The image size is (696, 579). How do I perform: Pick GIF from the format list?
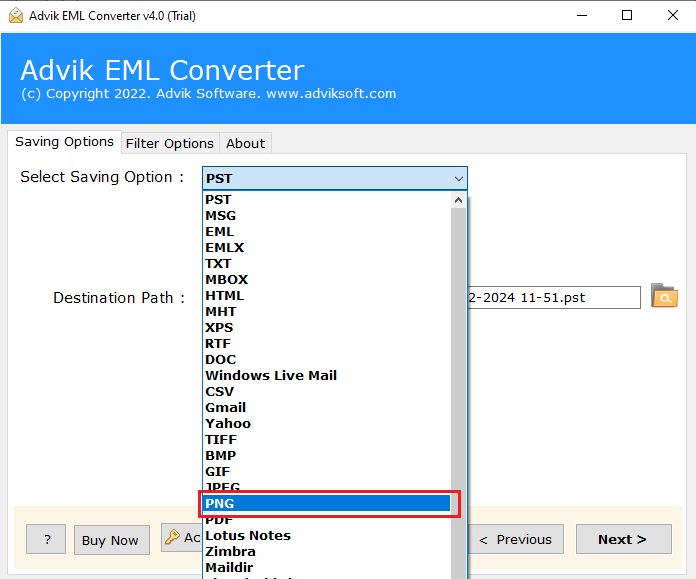tap(327, 472)
